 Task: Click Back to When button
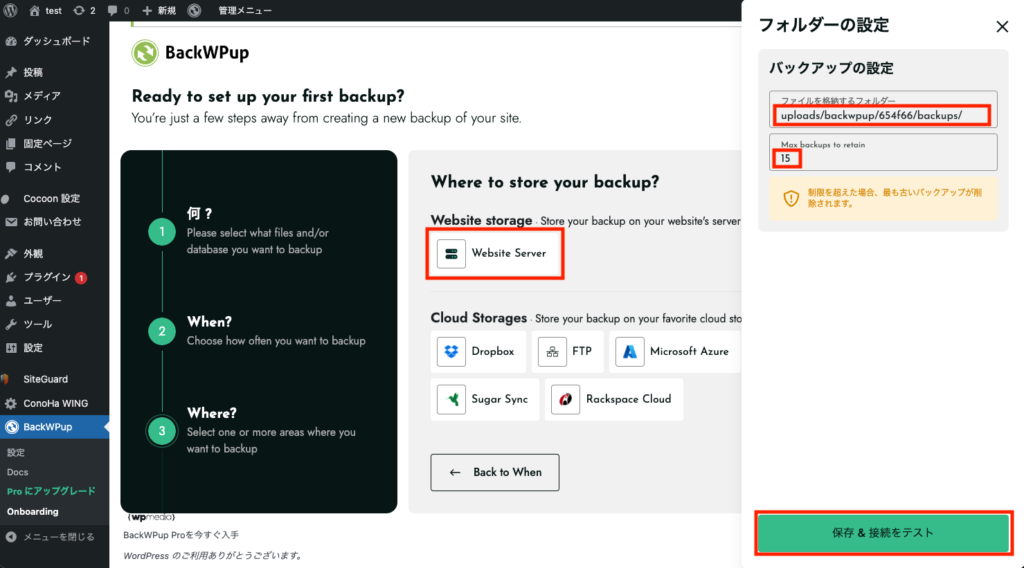[495, 473]
